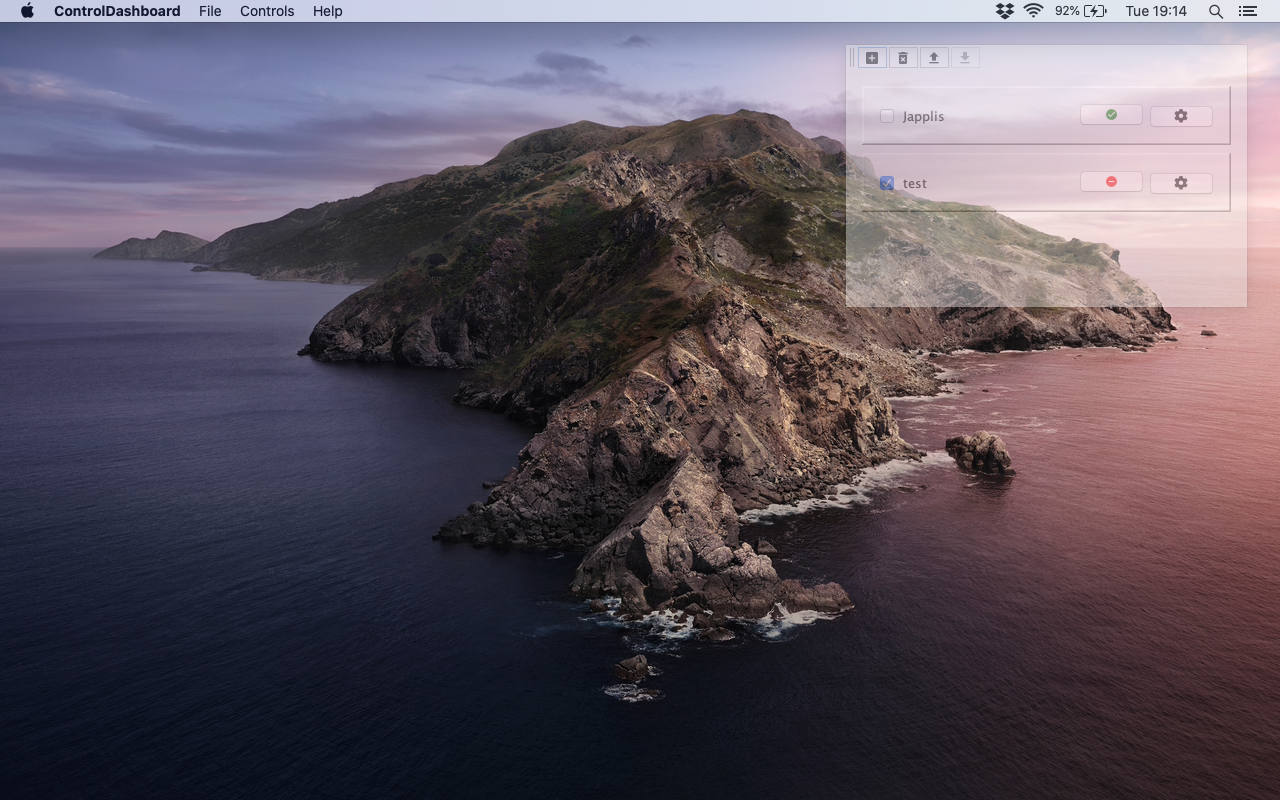The height and width of the screenshot is (800, 1280).
Task: Check the Japplis checkbox
Action: (x=887, y=116)
